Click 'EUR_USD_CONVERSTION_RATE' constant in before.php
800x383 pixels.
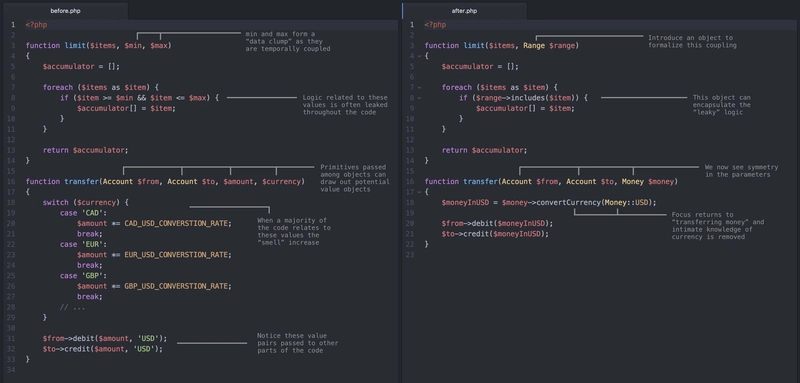[x=176, y=255]
